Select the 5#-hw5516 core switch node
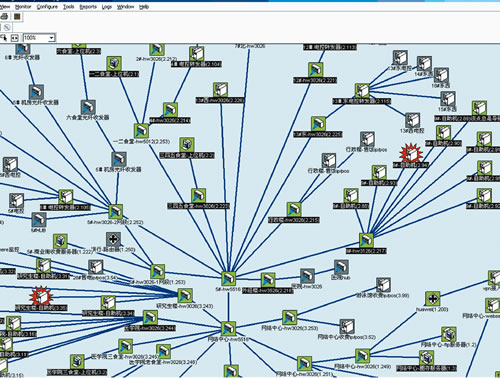Viewport: 500px width, 378px height. coord(229,279)
